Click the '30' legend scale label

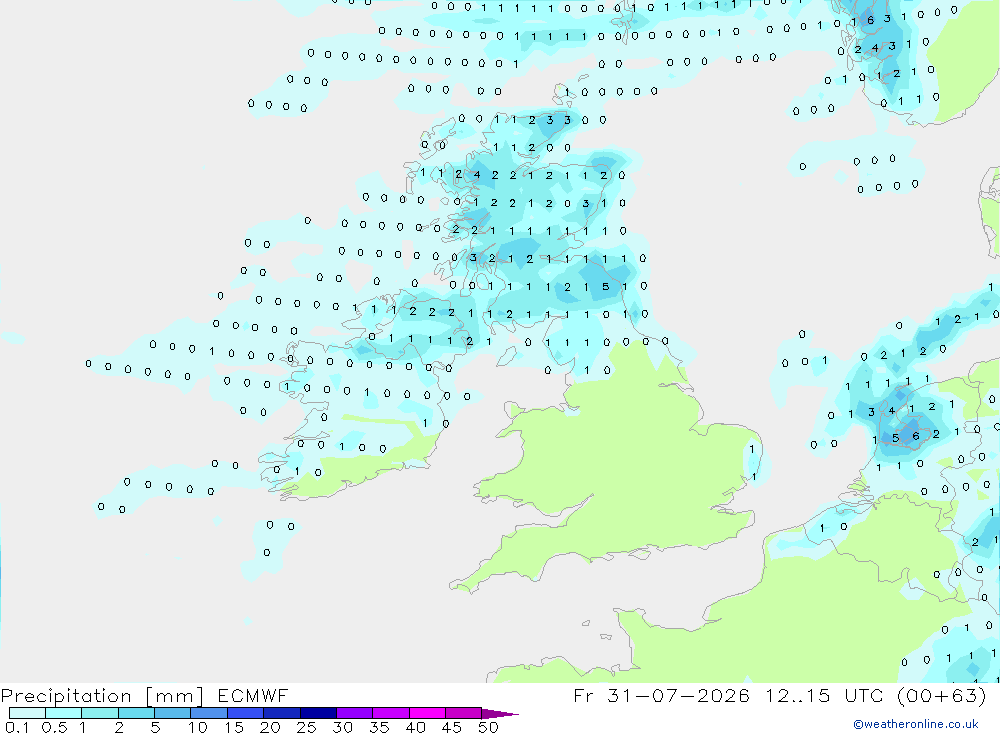click(343, 727)
